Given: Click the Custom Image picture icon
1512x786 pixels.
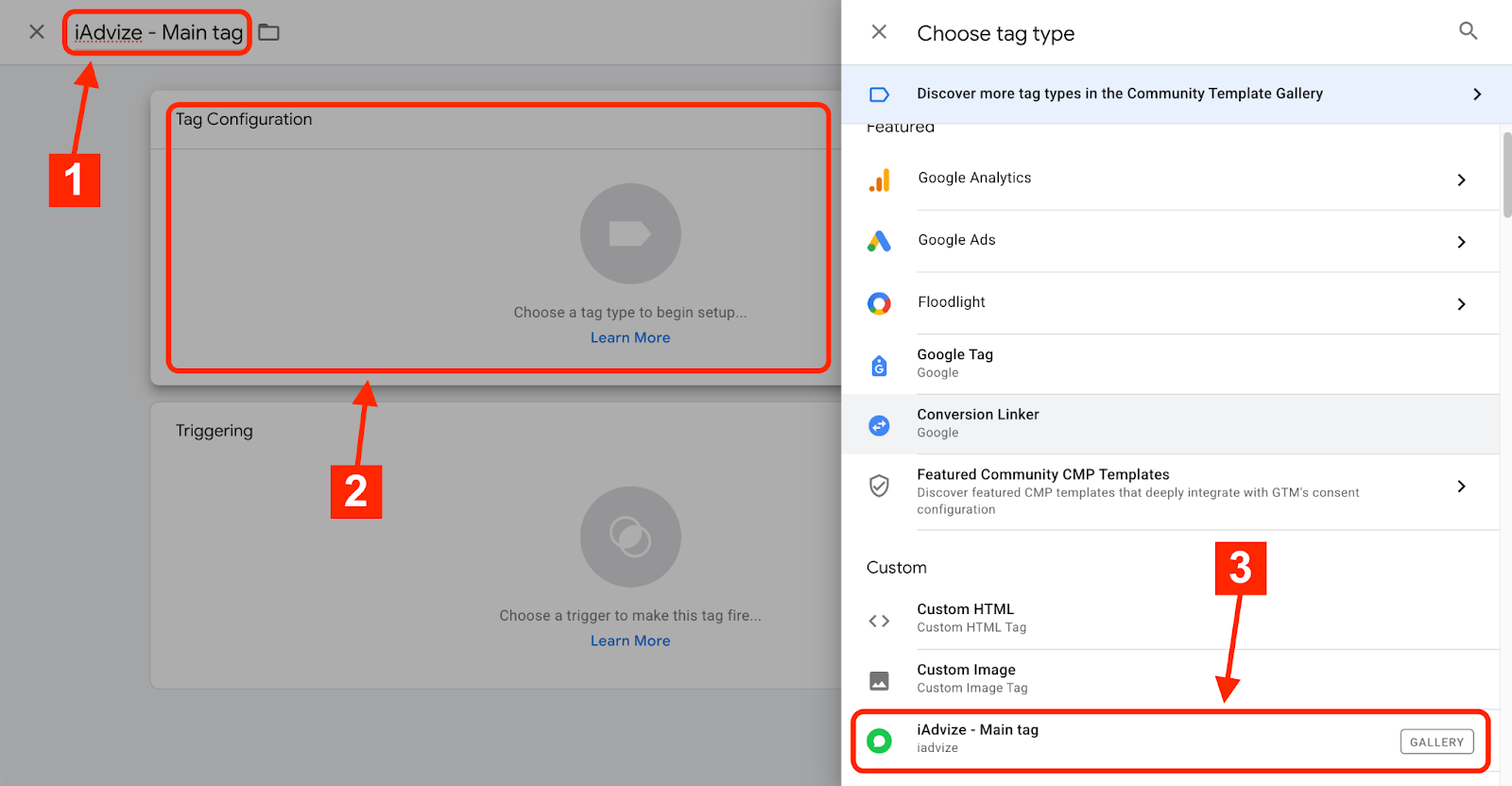Looking at the screenshot, I should click(x=879, y=680).
